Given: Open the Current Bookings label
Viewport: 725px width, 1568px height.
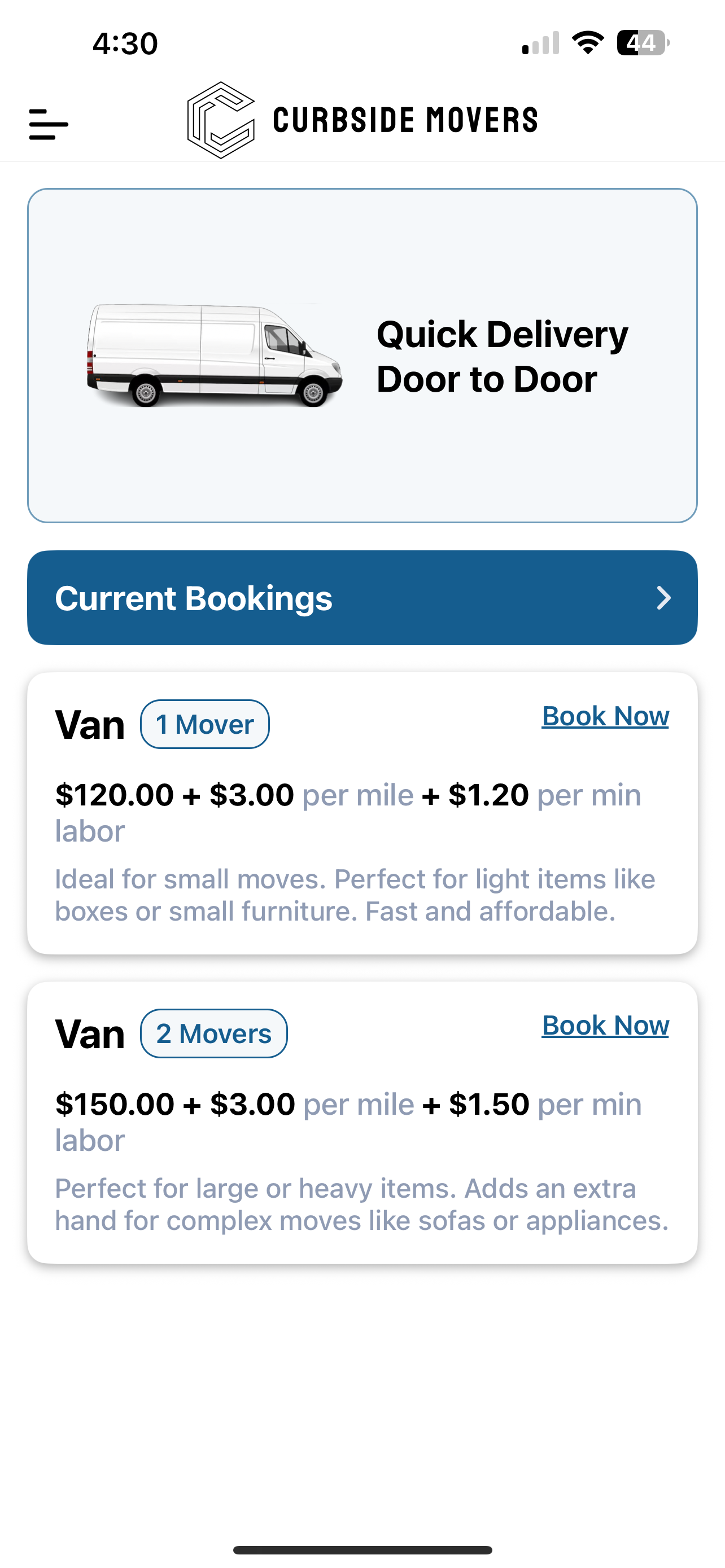Looking at the screenshot, I should coord(194,598).
